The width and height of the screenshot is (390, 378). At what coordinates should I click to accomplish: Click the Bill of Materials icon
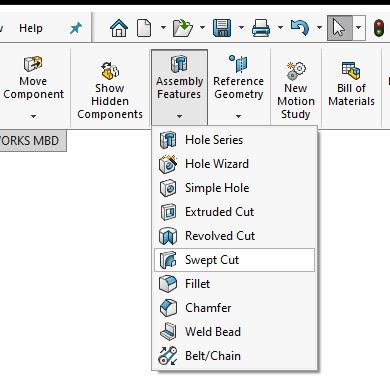click(351, 70)
